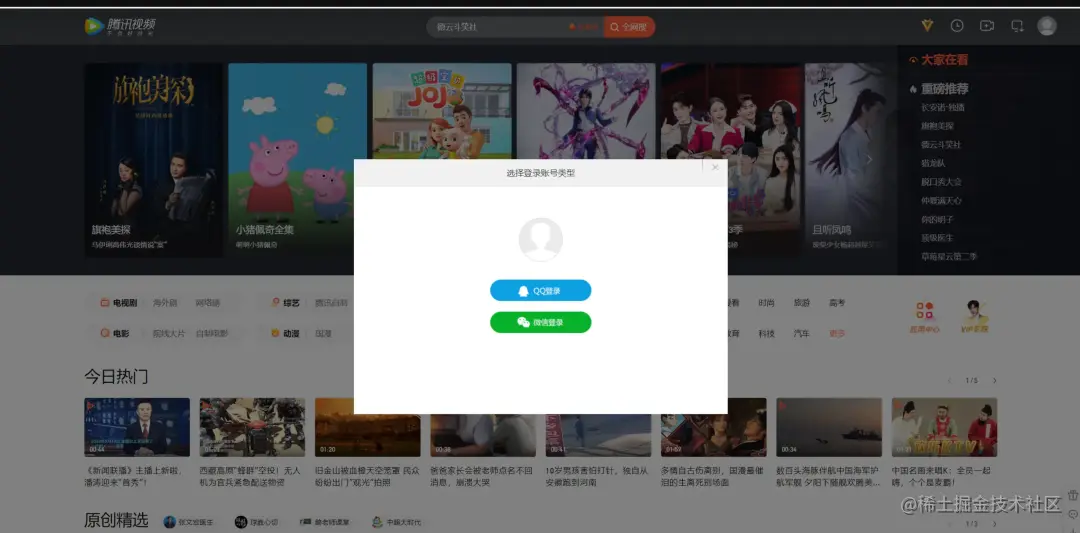Open the JoJo cartoon banner poster
1080x533 pixels.
coord(442,112)
